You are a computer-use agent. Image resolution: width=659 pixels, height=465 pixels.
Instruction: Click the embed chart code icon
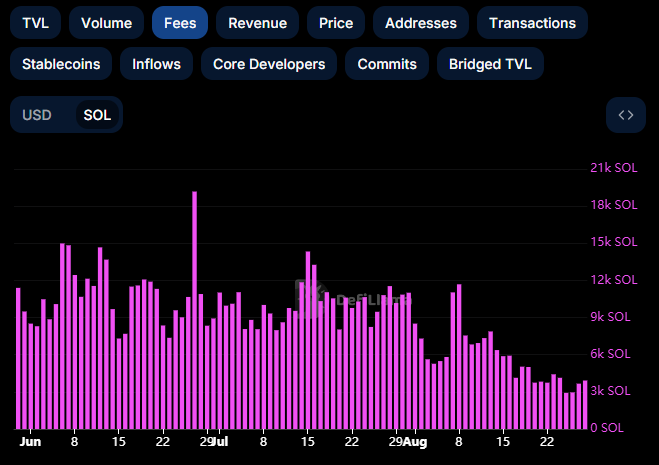[x=625, y=115]
